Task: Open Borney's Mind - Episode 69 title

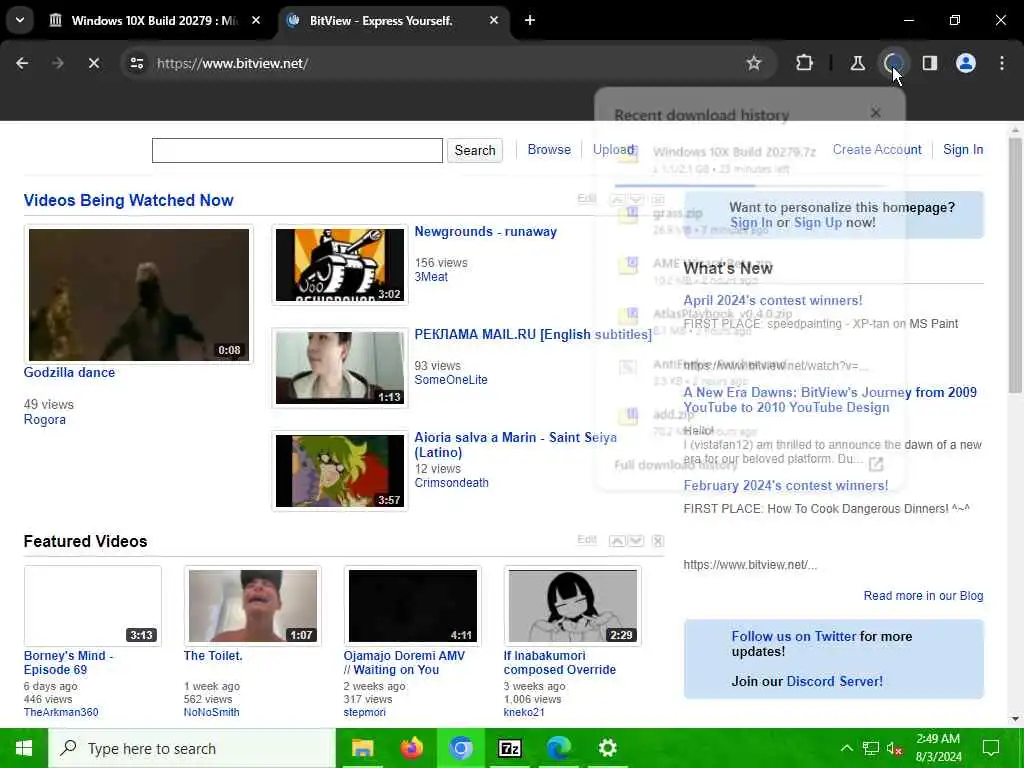Action: (68, 662)
